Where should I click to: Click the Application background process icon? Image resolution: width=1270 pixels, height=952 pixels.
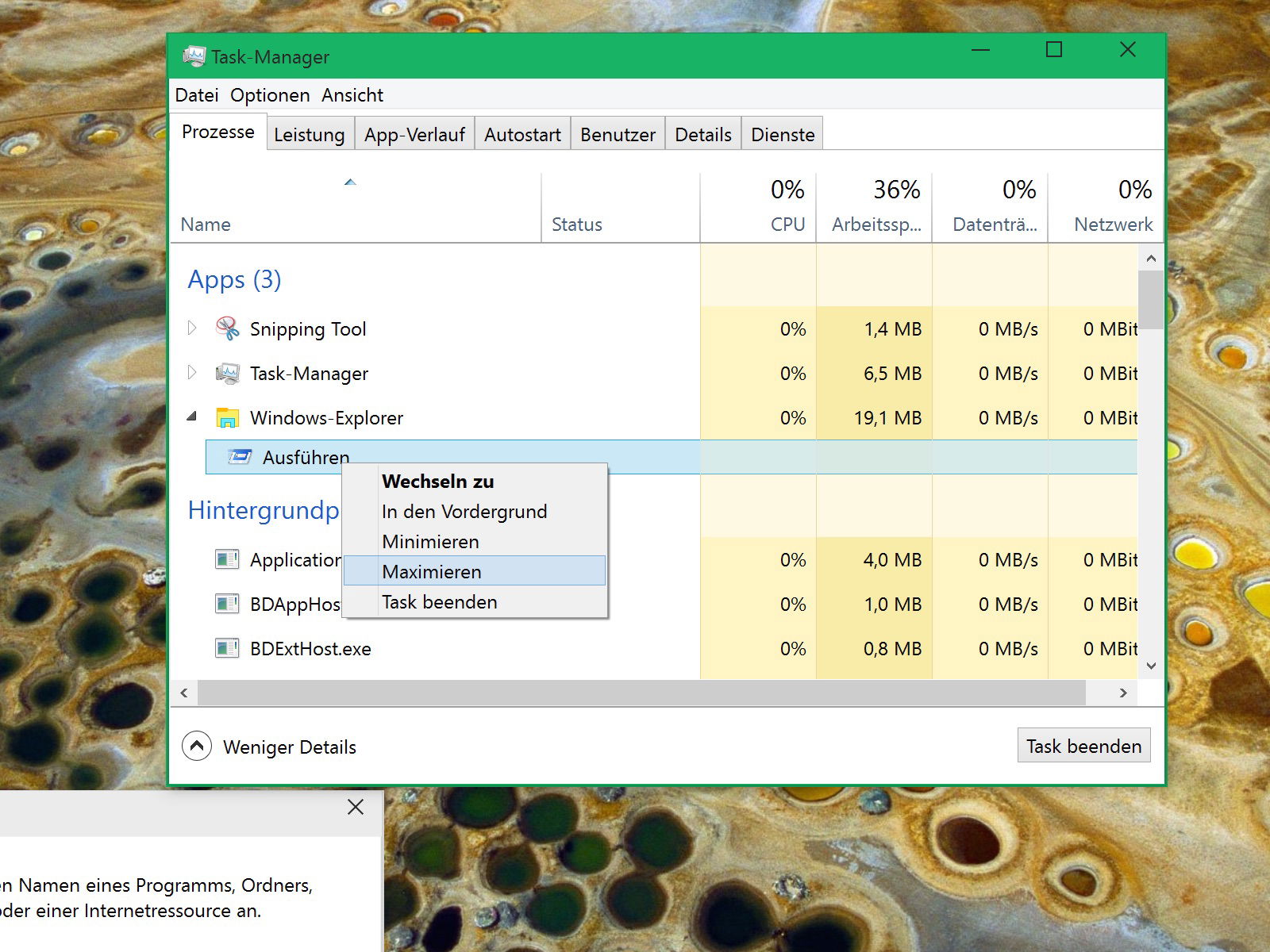(x=227, y=559)
